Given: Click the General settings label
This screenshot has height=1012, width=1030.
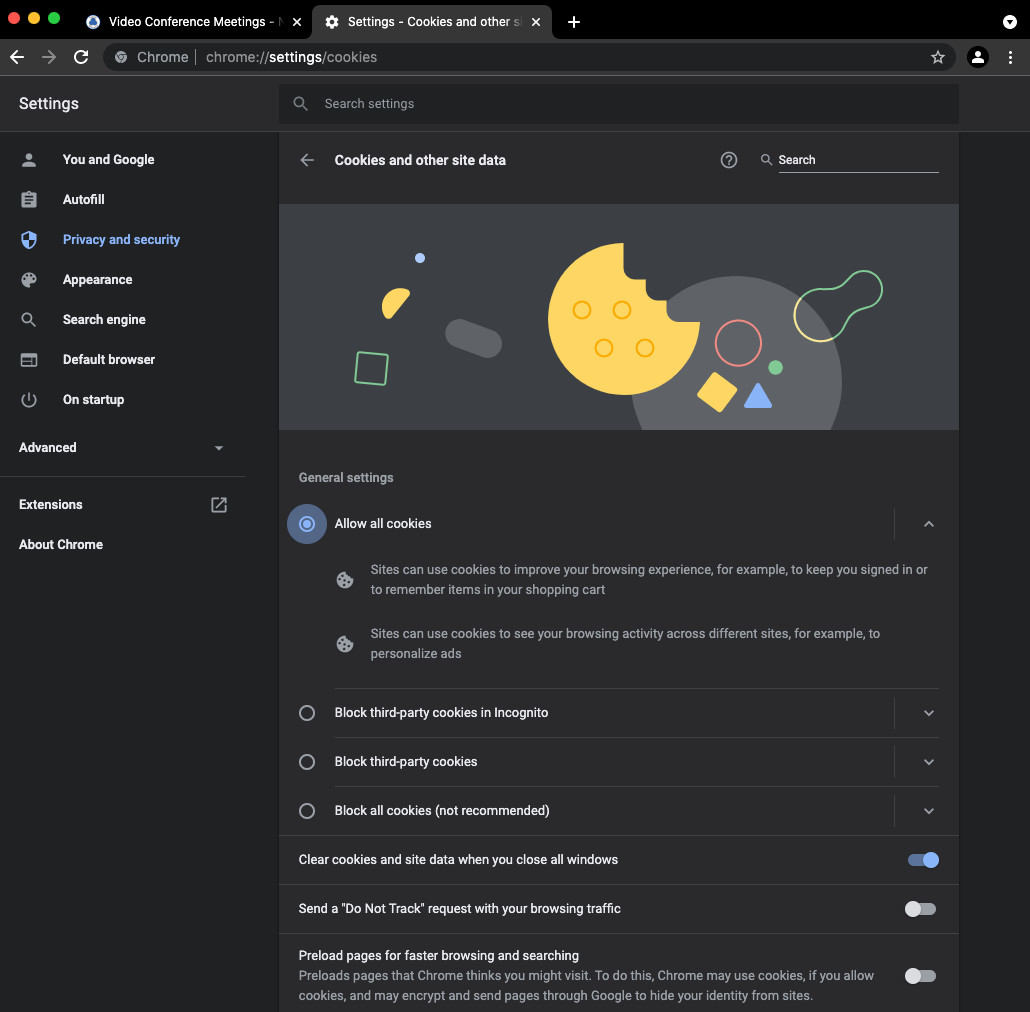Looking at the screenshot, I should coord(346,478).
